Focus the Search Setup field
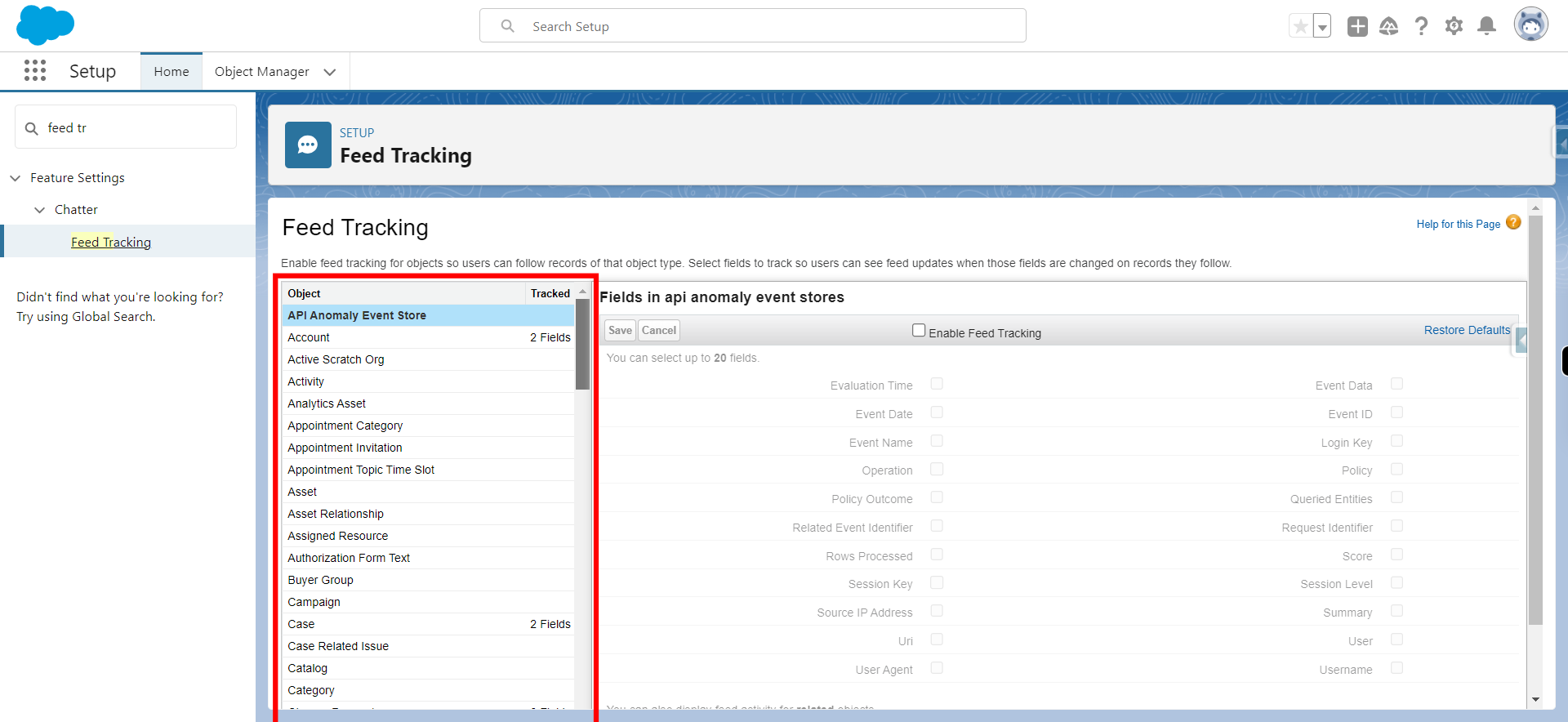This screenshot has height=722, width=1568. click(x=753, y=26)
